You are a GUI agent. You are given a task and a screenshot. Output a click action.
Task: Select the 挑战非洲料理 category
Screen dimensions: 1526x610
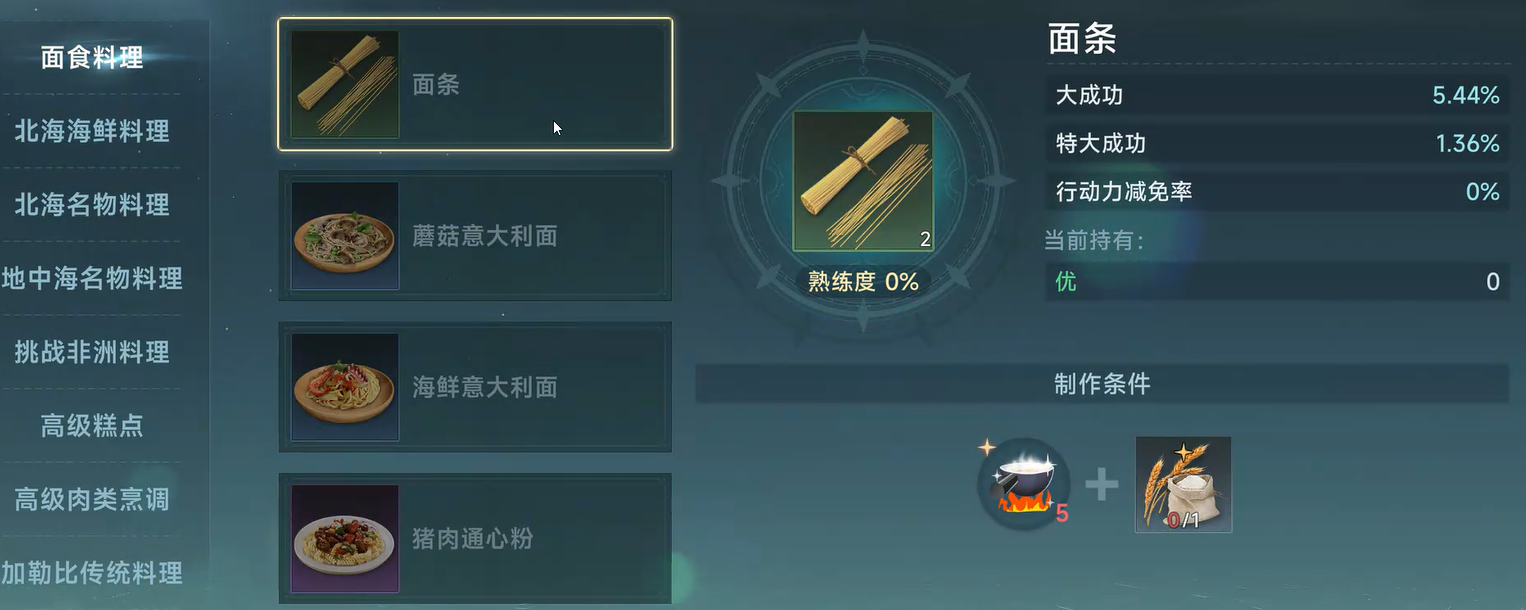click(x=92, y=352)
